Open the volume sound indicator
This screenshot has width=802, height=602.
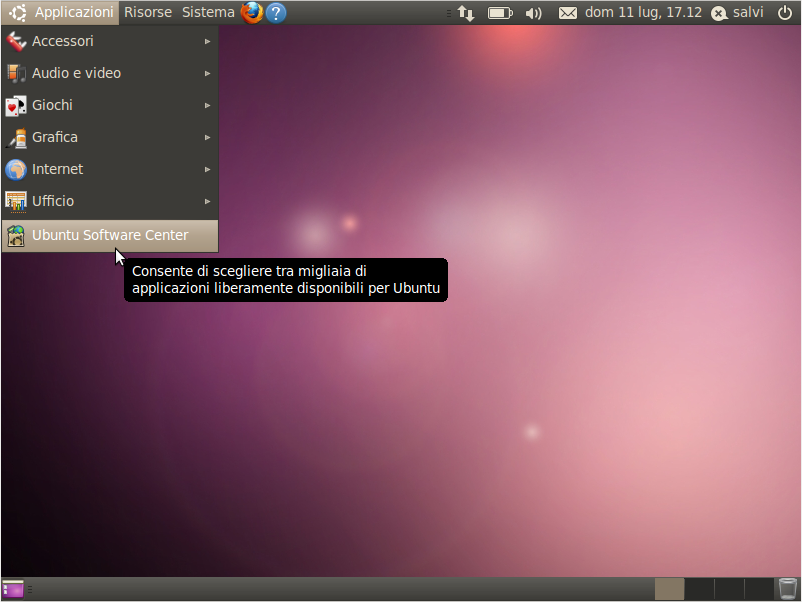pyautogui.click(x=533, y=13)
